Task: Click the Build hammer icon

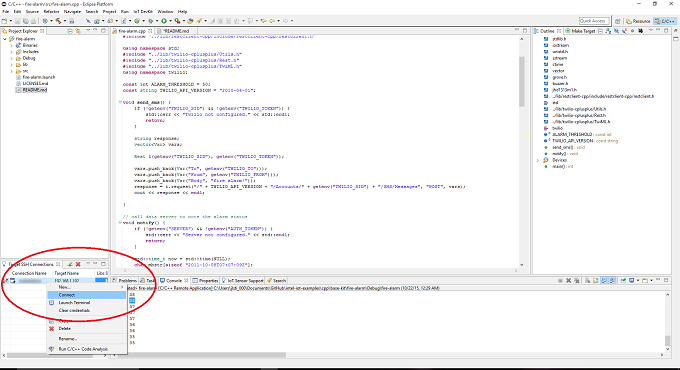Action: [x=58, y=21]
